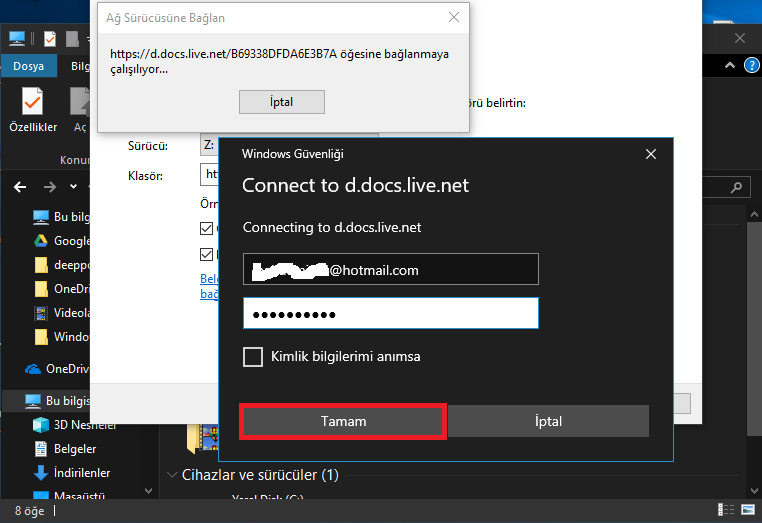Image resolution: width=762 pixels, height=523 pixels.
Task: Click the Back arrow in Explorer
Action: [20, 187]
